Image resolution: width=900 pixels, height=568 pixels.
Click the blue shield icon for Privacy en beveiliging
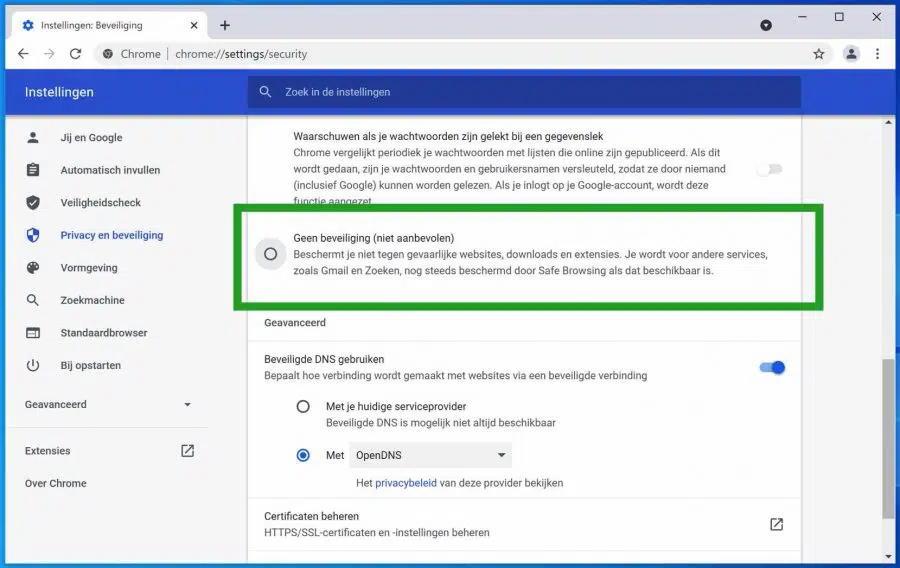[33, 235]
